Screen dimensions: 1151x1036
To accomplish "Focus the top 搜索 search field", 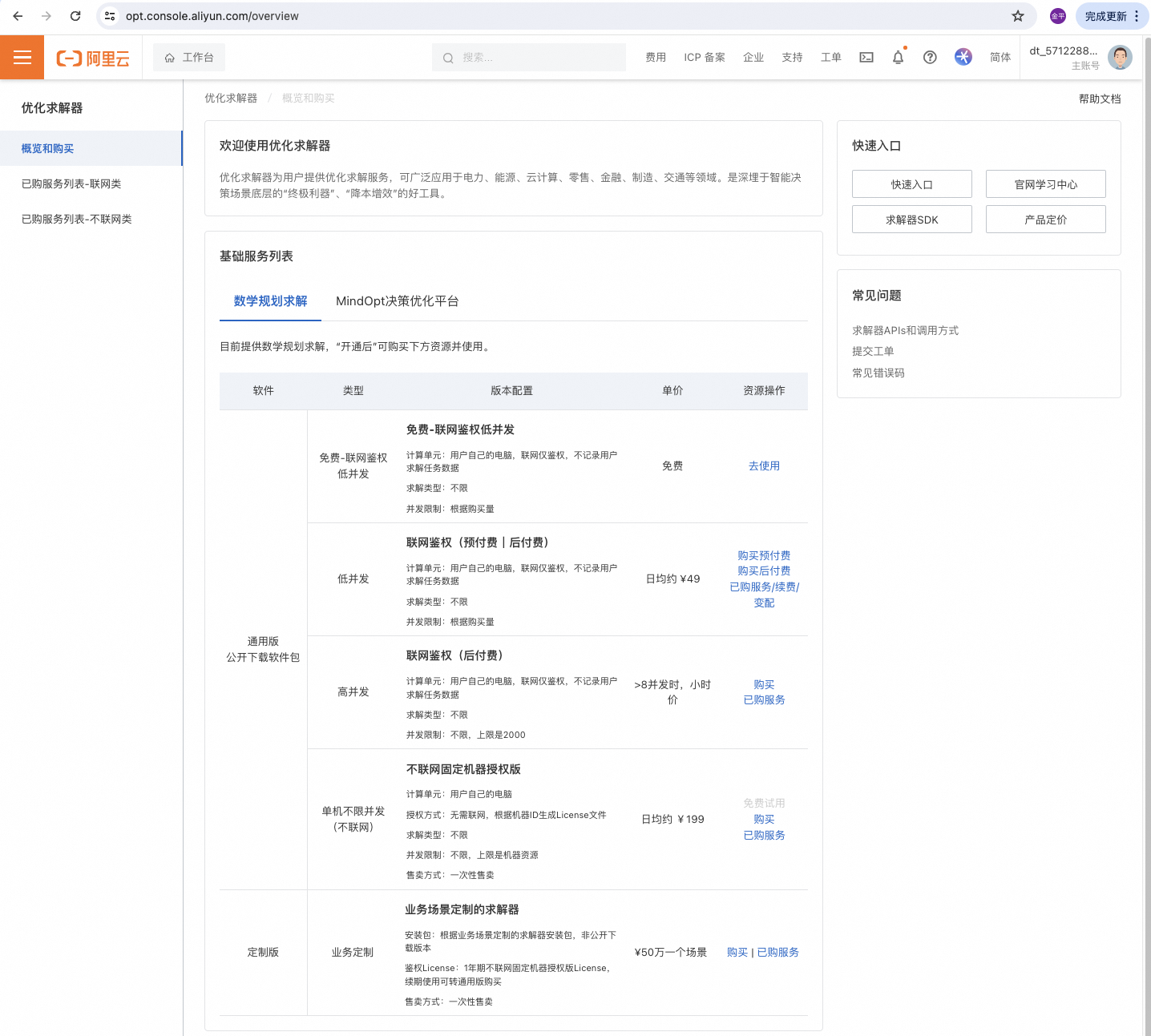I will pyautogui.click(x=529, y=58).
